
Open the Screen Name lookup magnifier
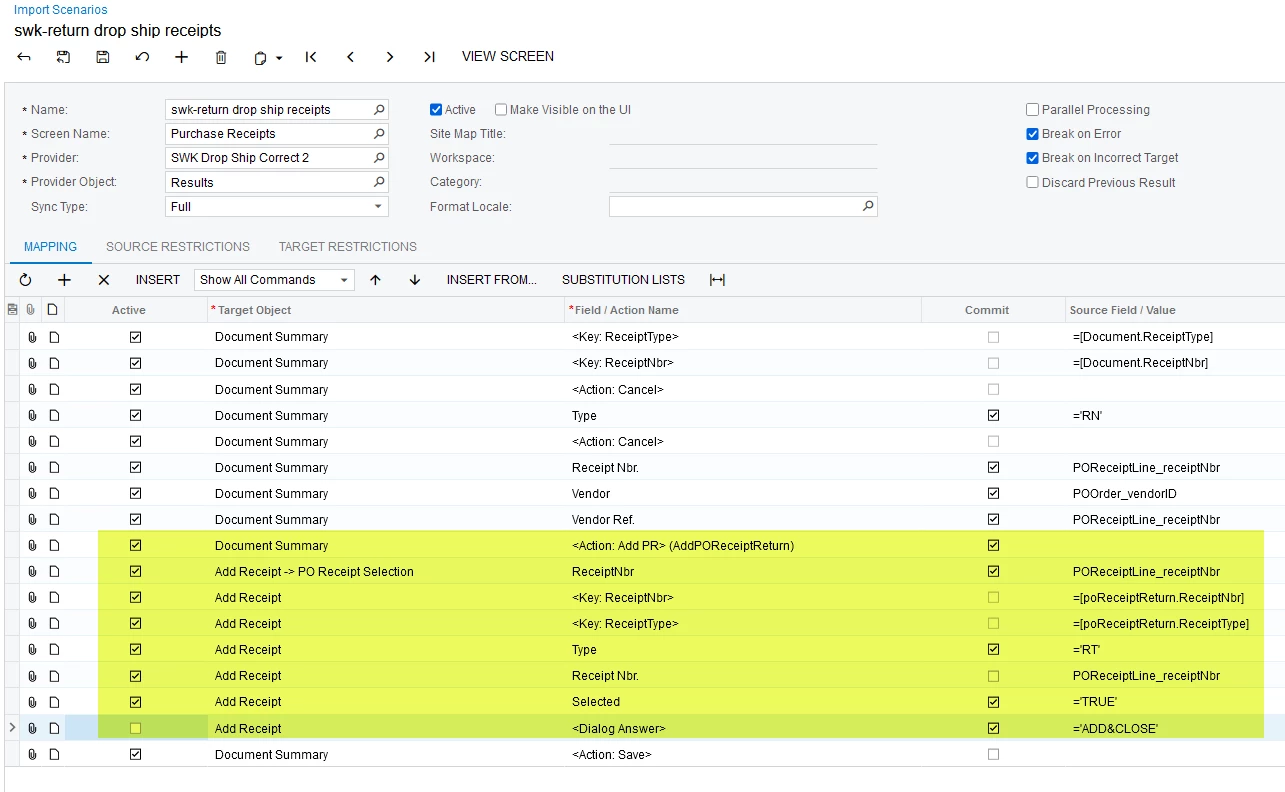pyautogui.click(x=378, y=133)
